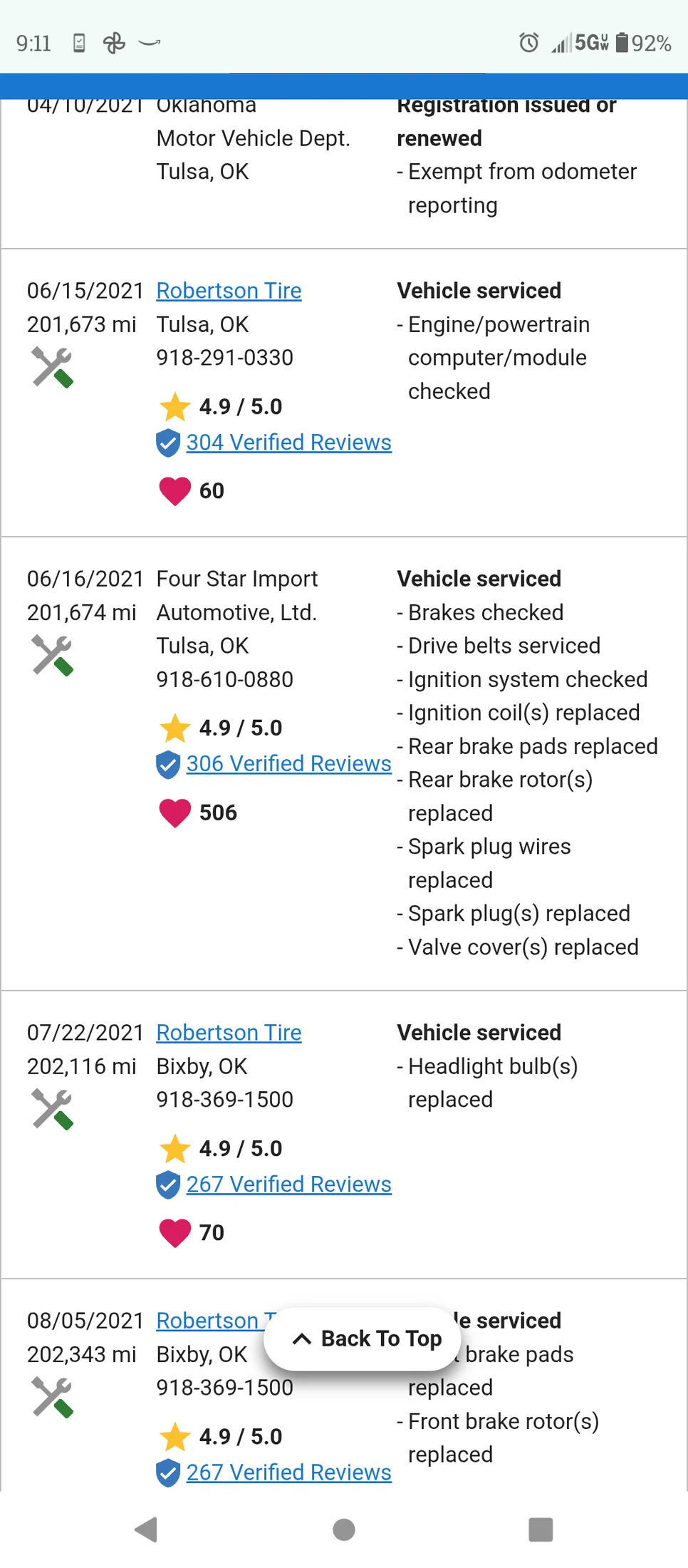Tap the gold star beside Four Star Import rating
The height and width of the screenshot is (1568, 688).
tap(174, 728)
